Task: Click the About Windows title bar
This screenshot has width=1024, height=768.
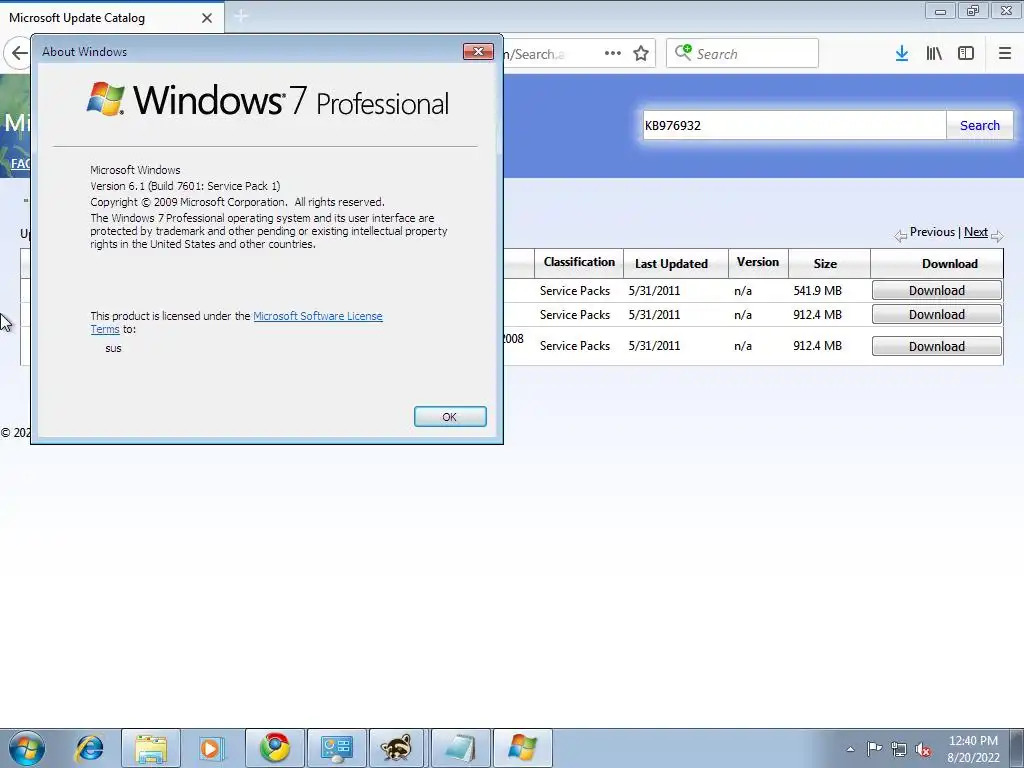Action: (248, 52)
